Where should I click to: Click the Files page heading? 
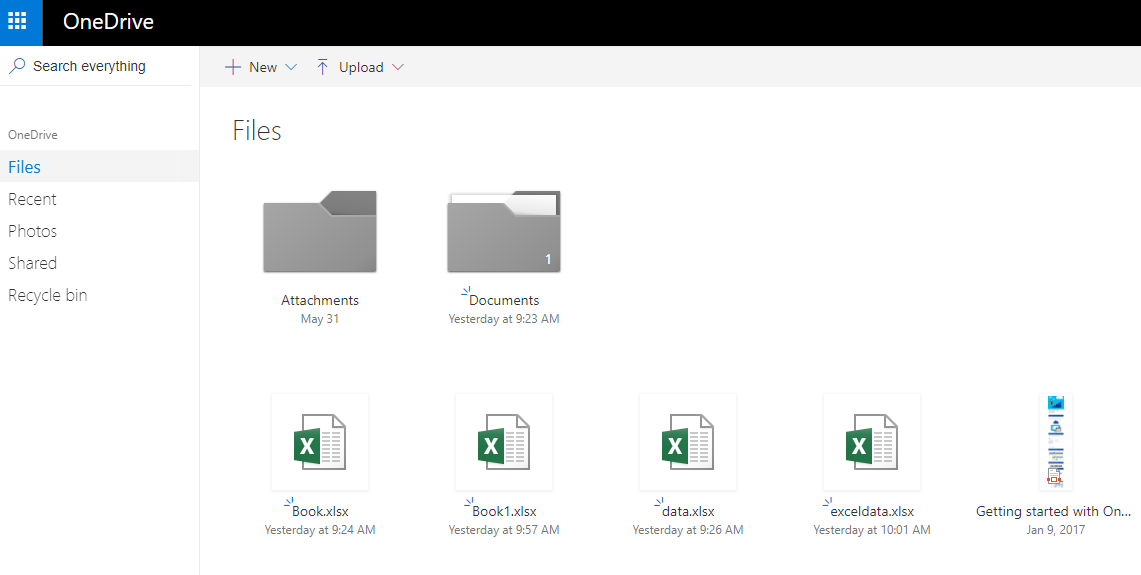click(257, 130)
